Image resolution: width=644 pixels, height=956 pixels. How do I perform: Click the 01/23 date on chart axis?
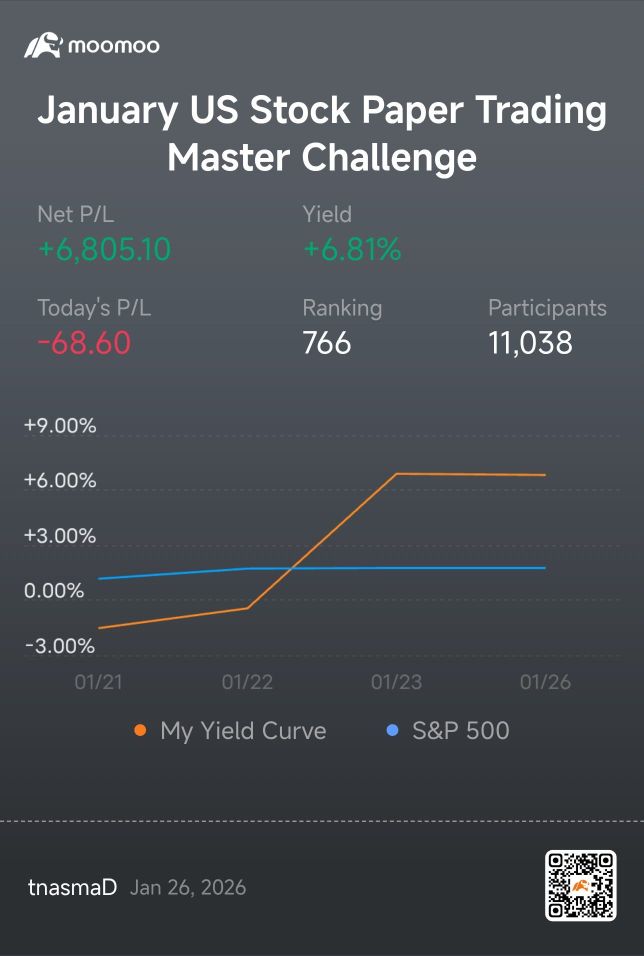[x=396, y=682]
